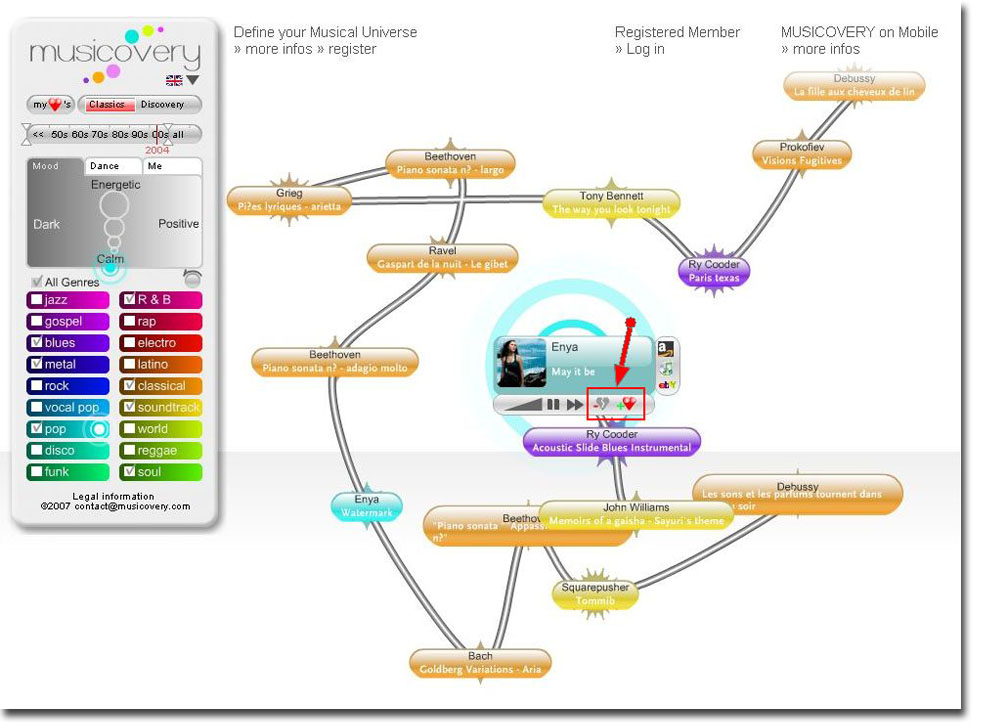This screenshot has height=725, width=983.
Task: Click the contact@musicovery.com email link
Action: click(132, 506)
